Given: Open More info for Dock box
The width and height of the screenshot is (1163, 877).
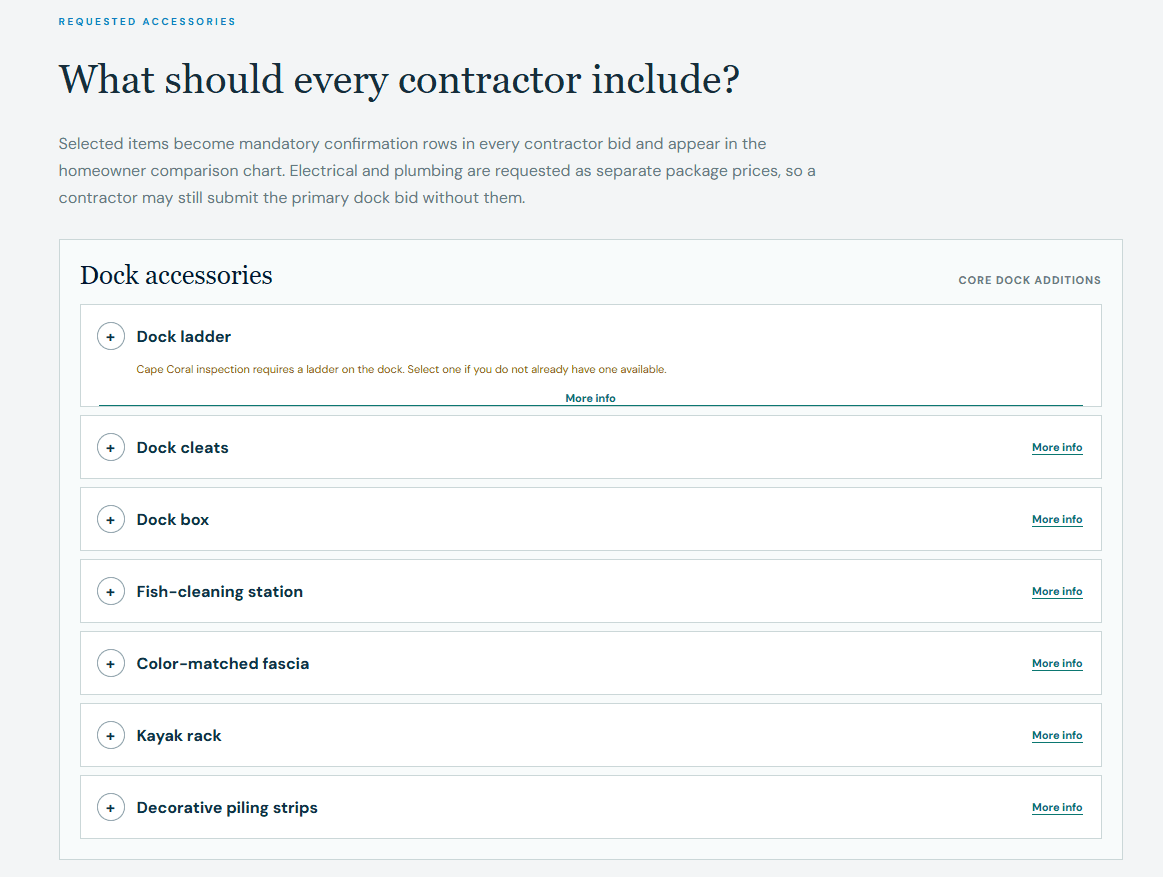Looking at the screenshot, I should click(1057, 519).
